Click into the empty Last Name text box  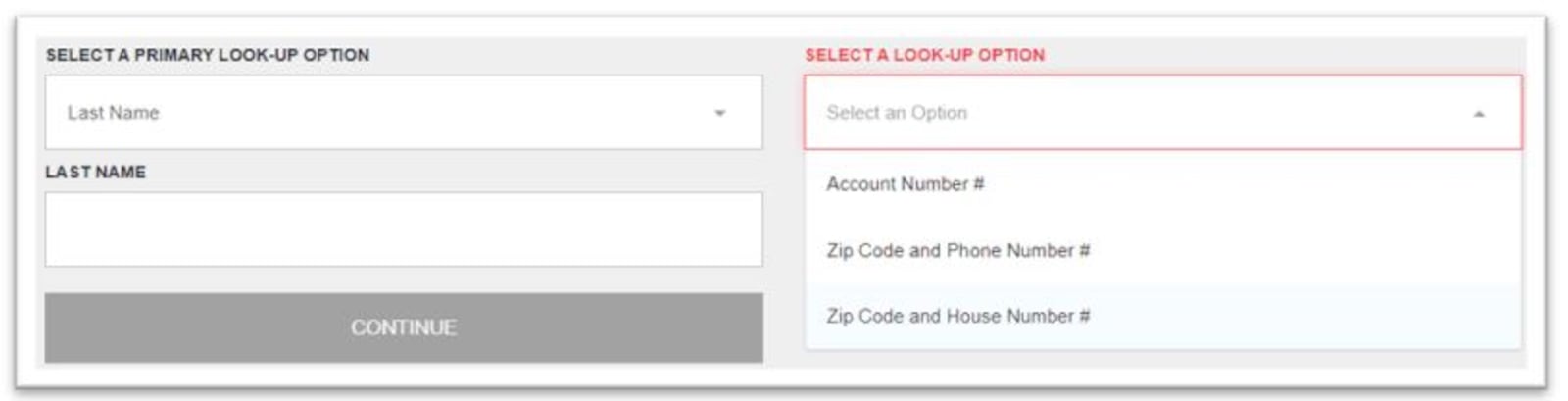(403, 229)
